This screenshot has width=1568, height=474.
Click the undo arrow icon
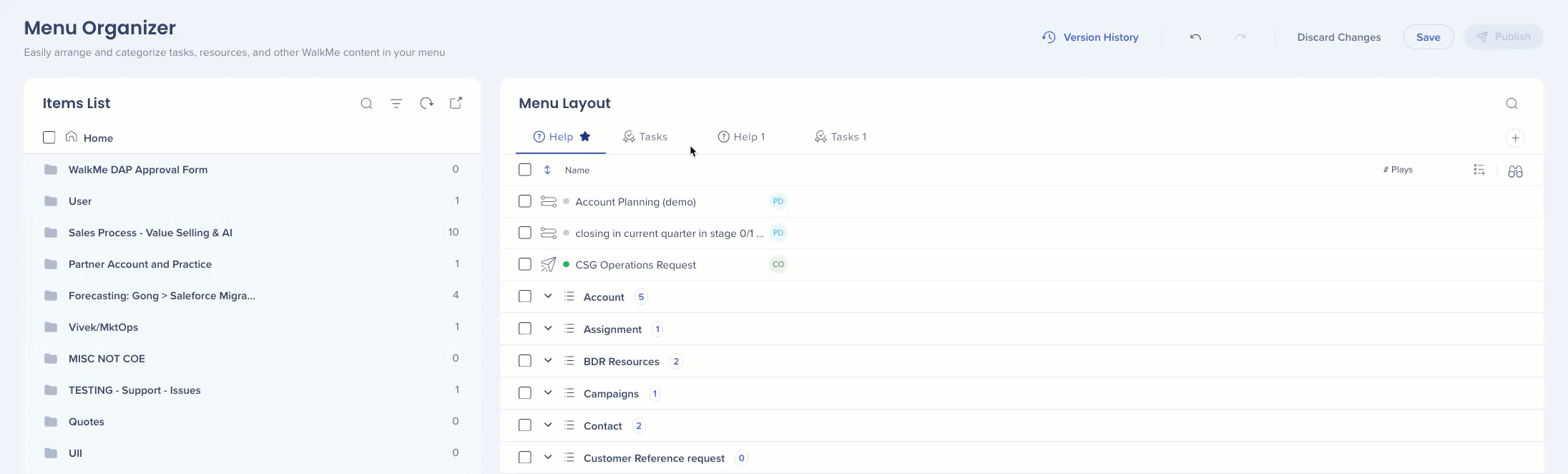click(1195, 37)
